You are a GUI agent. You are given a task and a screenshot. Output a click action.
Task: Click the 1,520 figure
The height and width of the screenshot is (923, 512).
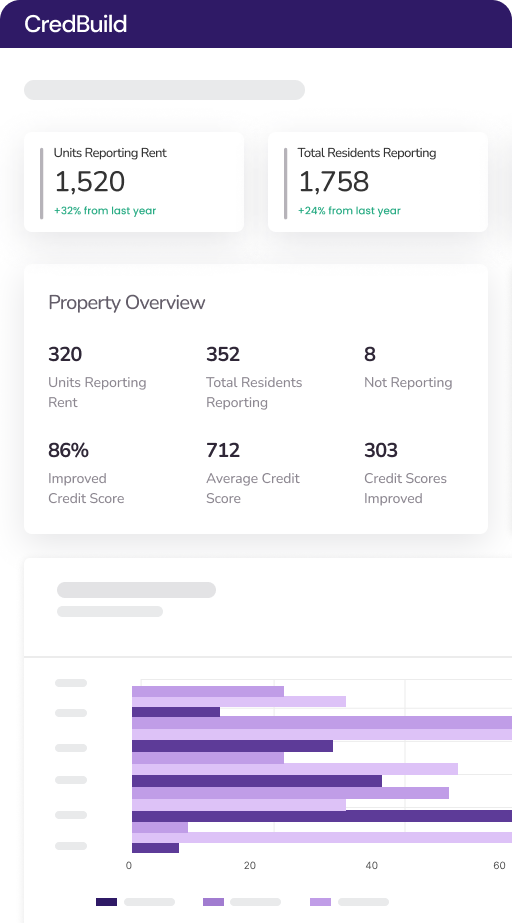coord(89,182)
